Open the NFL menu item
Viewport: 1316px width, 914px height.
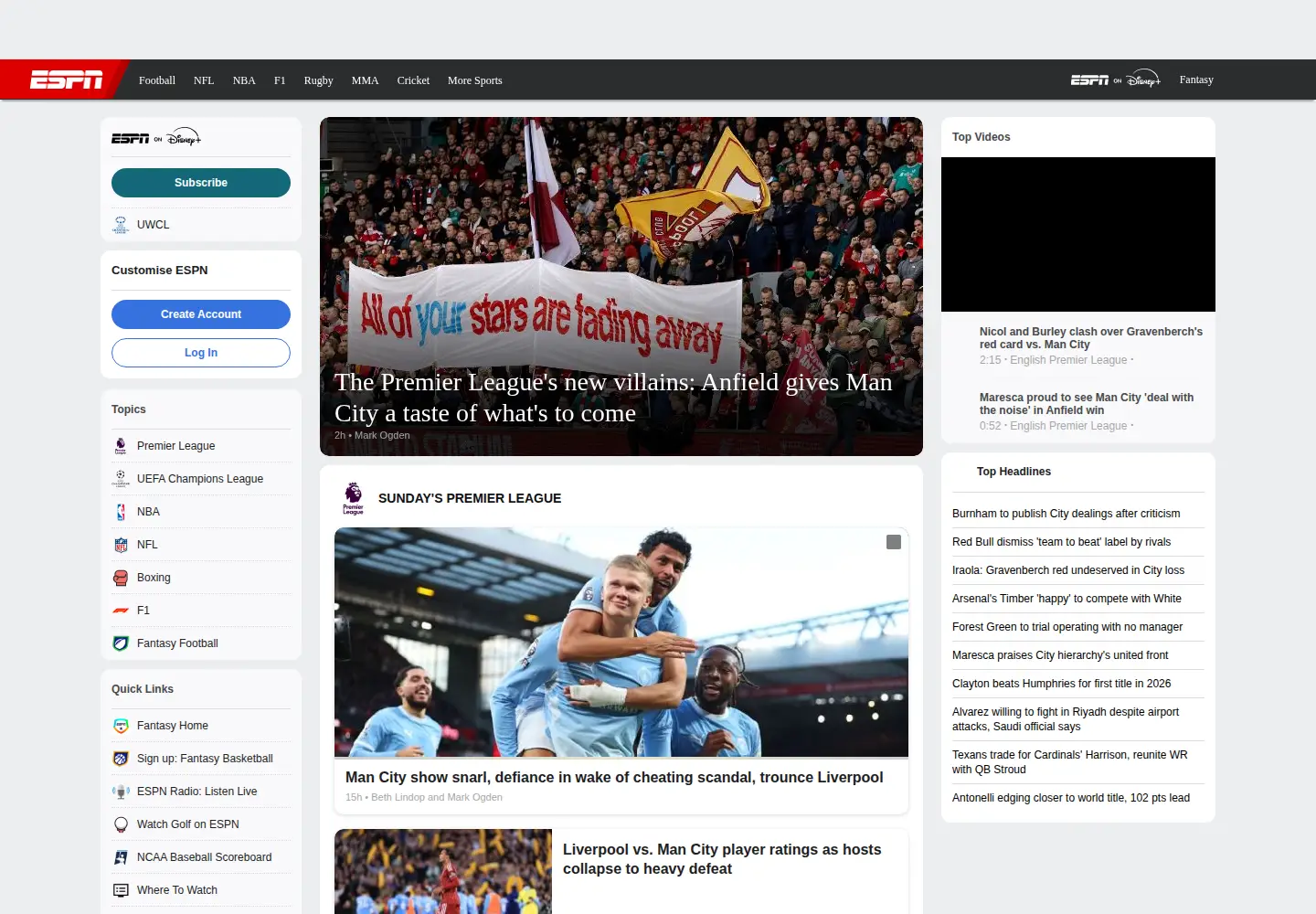(x=204, y=80)
